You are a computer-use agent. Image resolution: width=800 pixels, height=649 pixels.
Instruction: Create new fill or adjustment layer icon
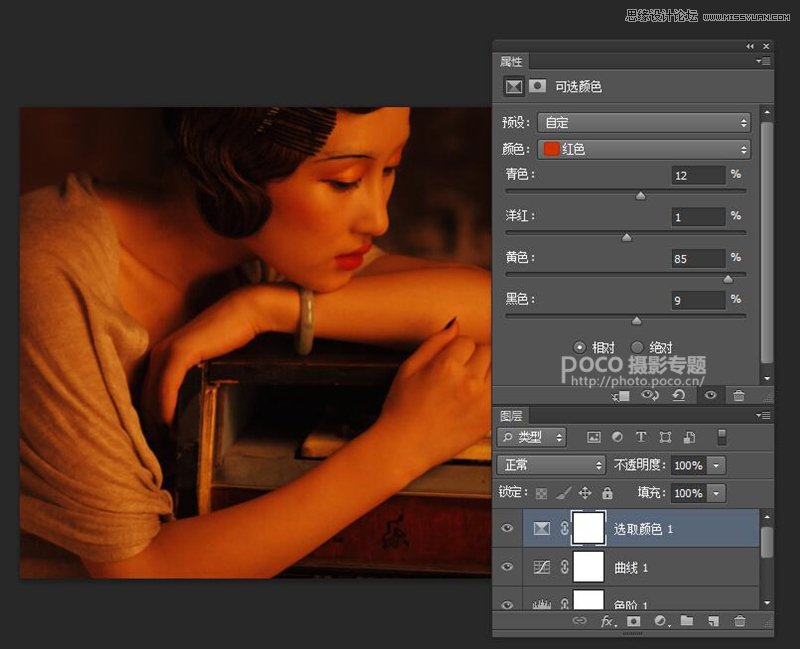[661, 621]
